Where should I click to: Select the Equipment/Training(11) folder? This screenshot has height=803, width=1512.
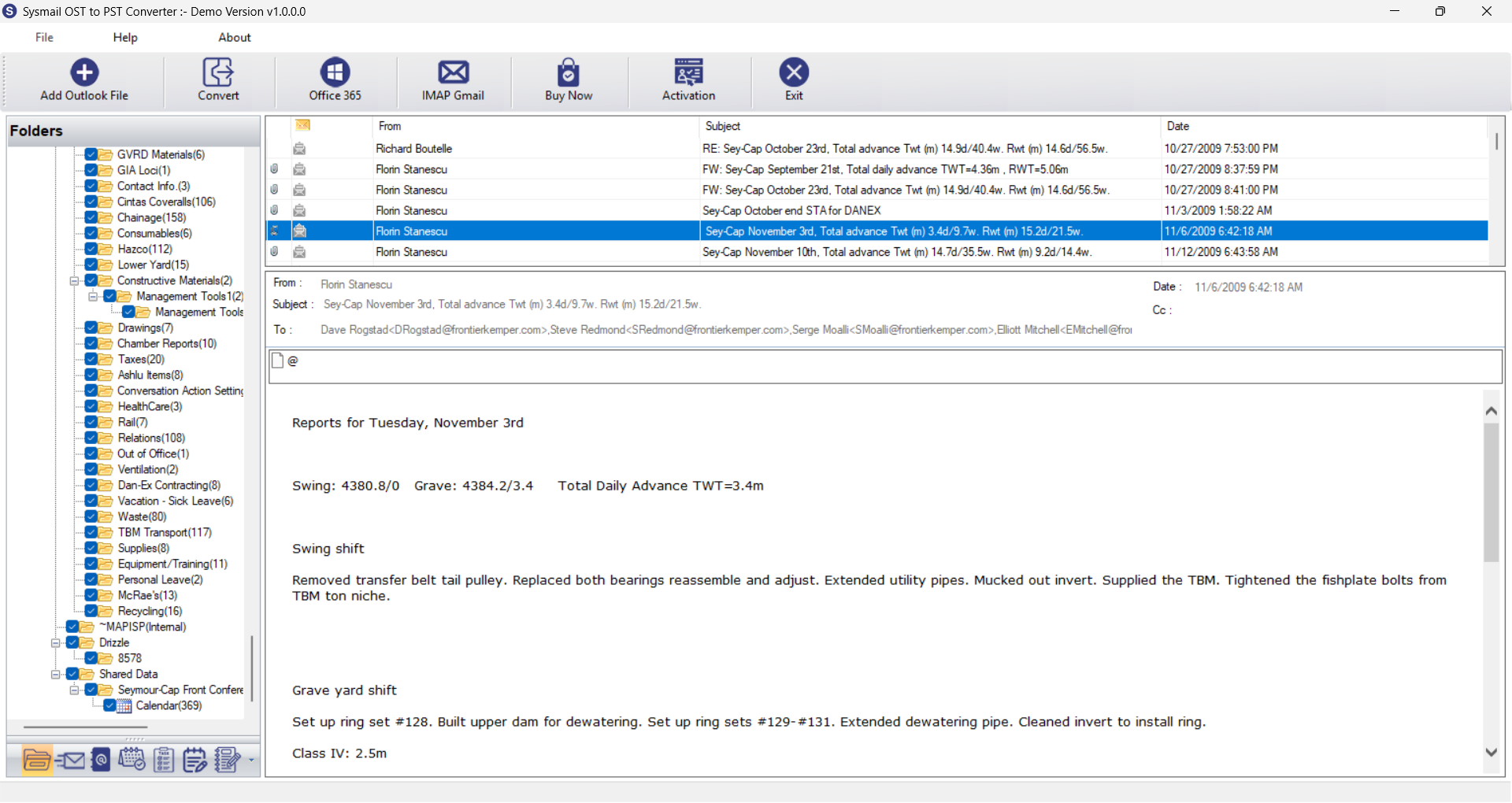click(x=172, y=564)
